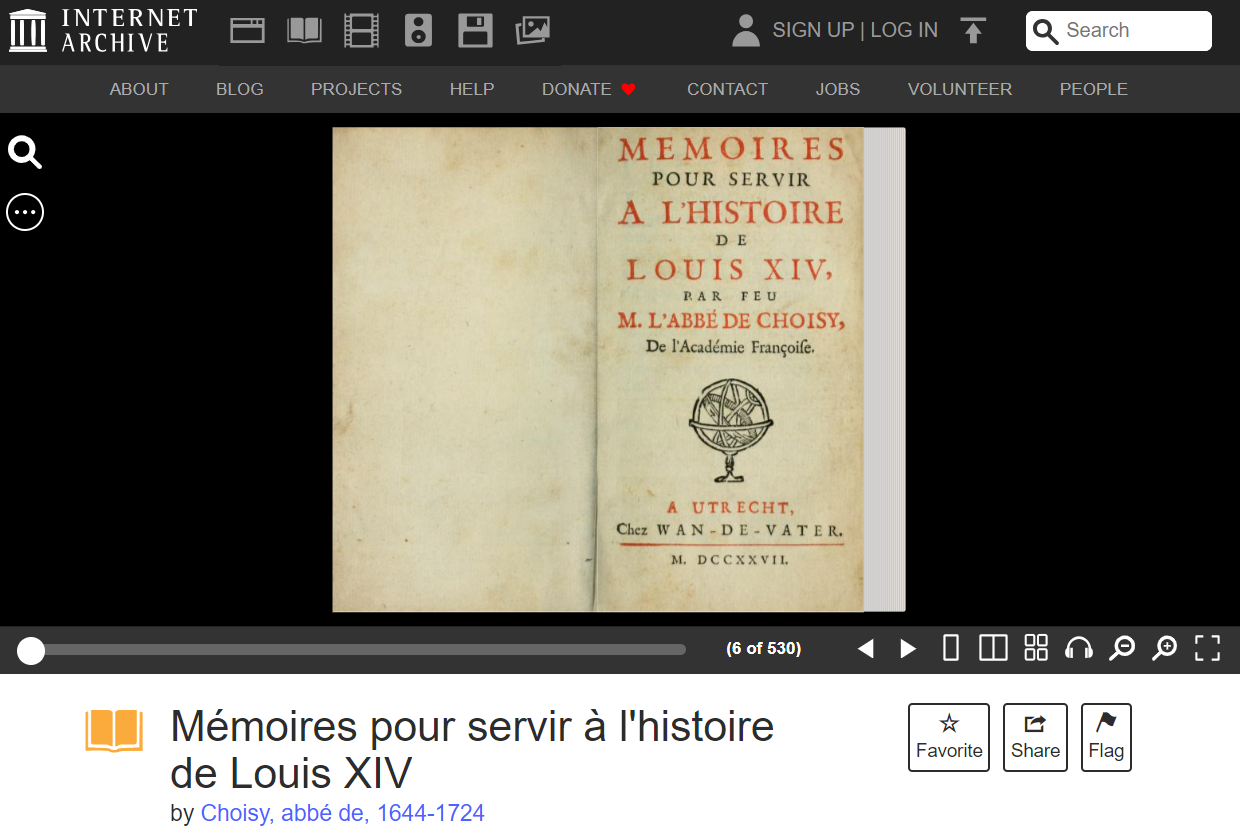Open the CONTACT menu item
Viewport: 1240px width, 834px height.
point(727,89)
